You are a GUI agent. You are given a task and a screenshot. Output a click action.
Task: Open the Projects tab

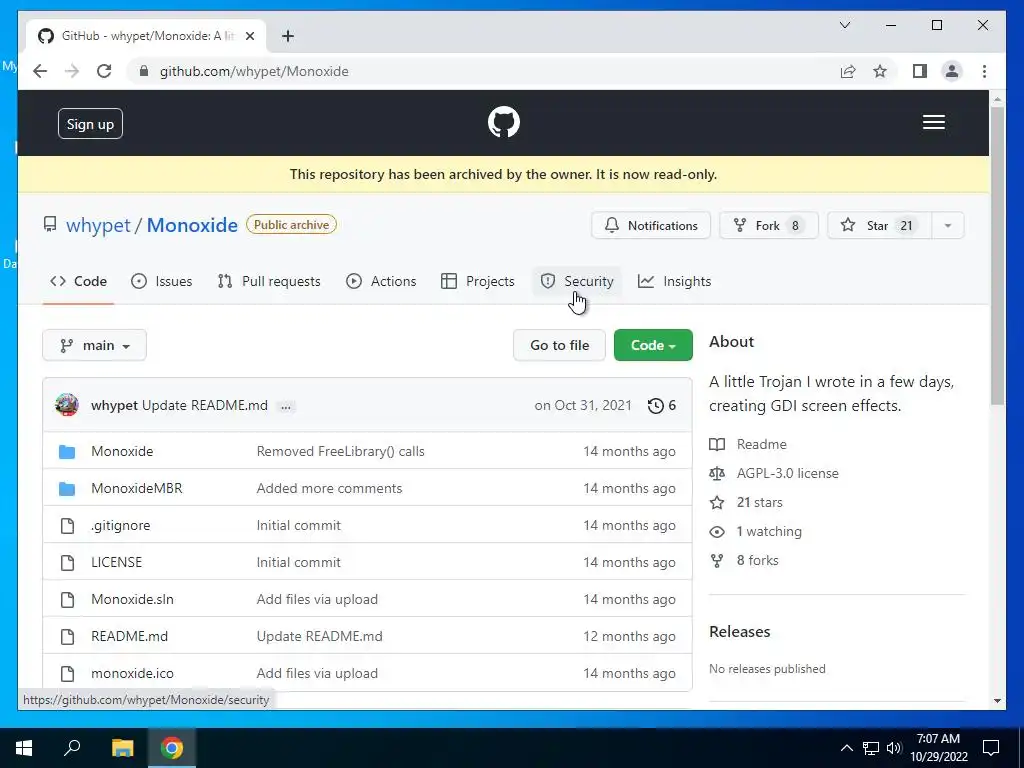[x=477, y=281]
